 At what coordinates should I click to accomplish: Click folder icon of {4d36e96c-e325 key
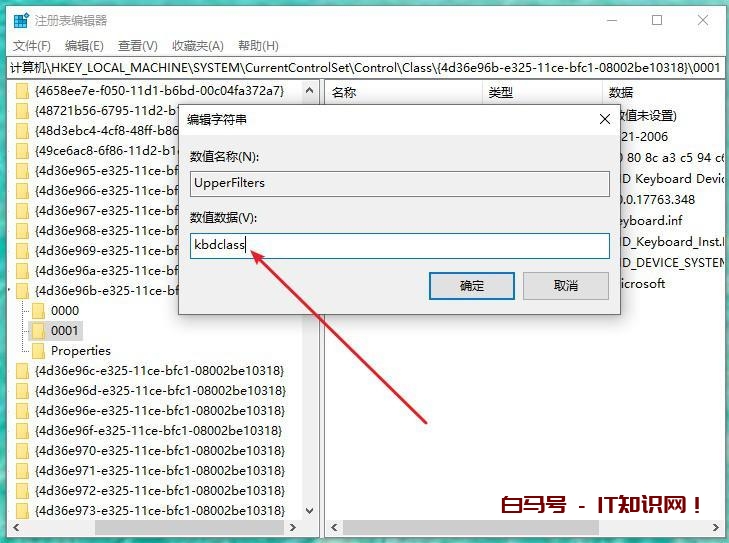22,371
